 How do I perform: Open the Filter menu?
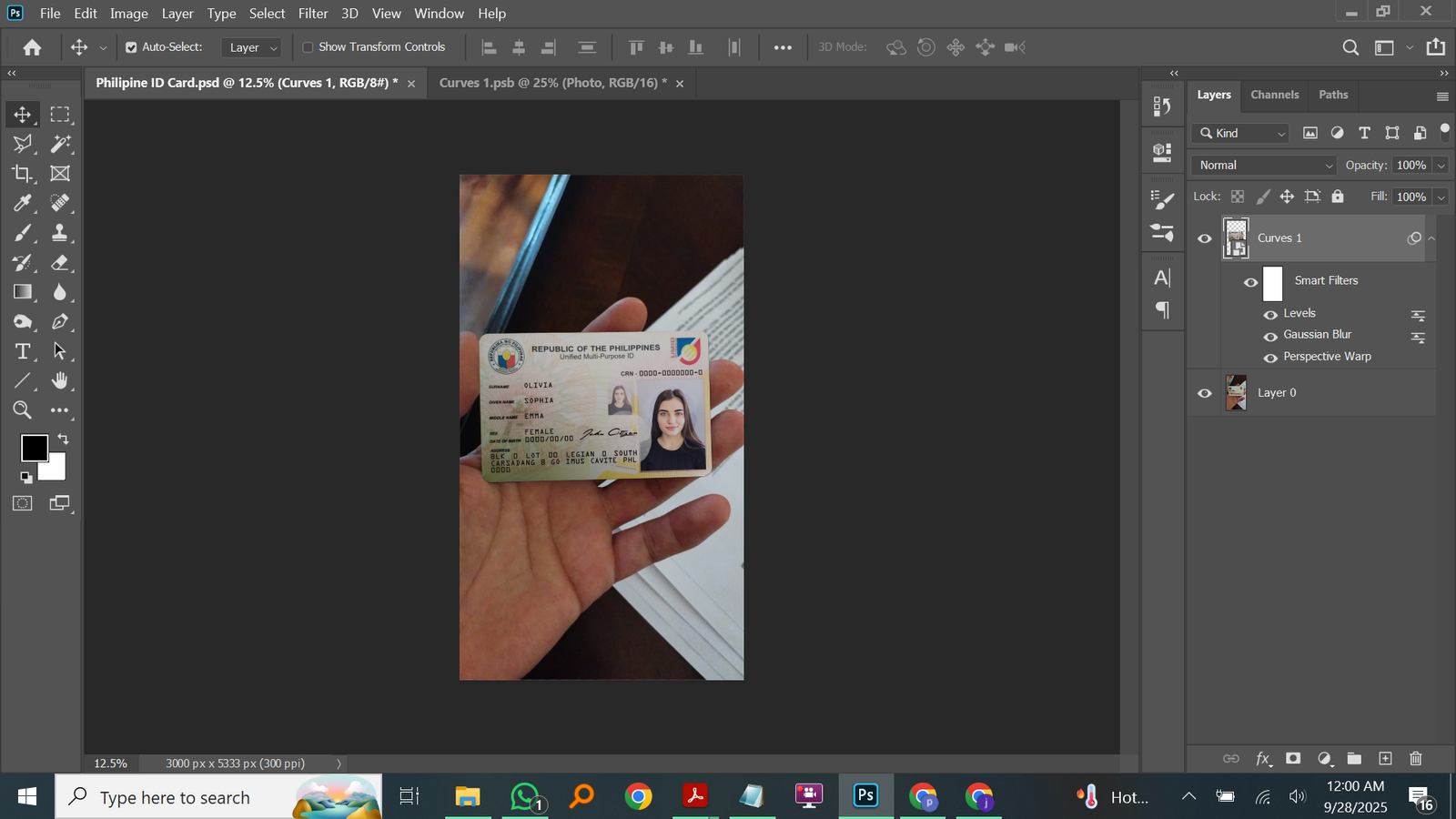[313, 14]
